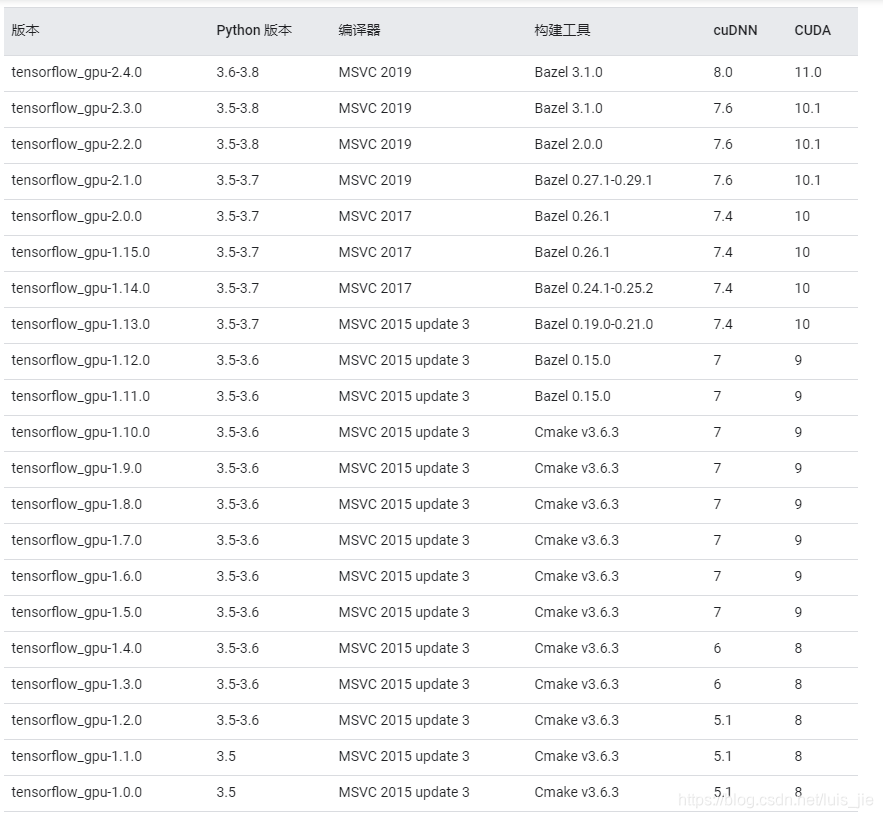This screenshot has width=883, height=818.
Task: Click the cuDNN column header
Action: pyautogui.click(x=735, y=30)
